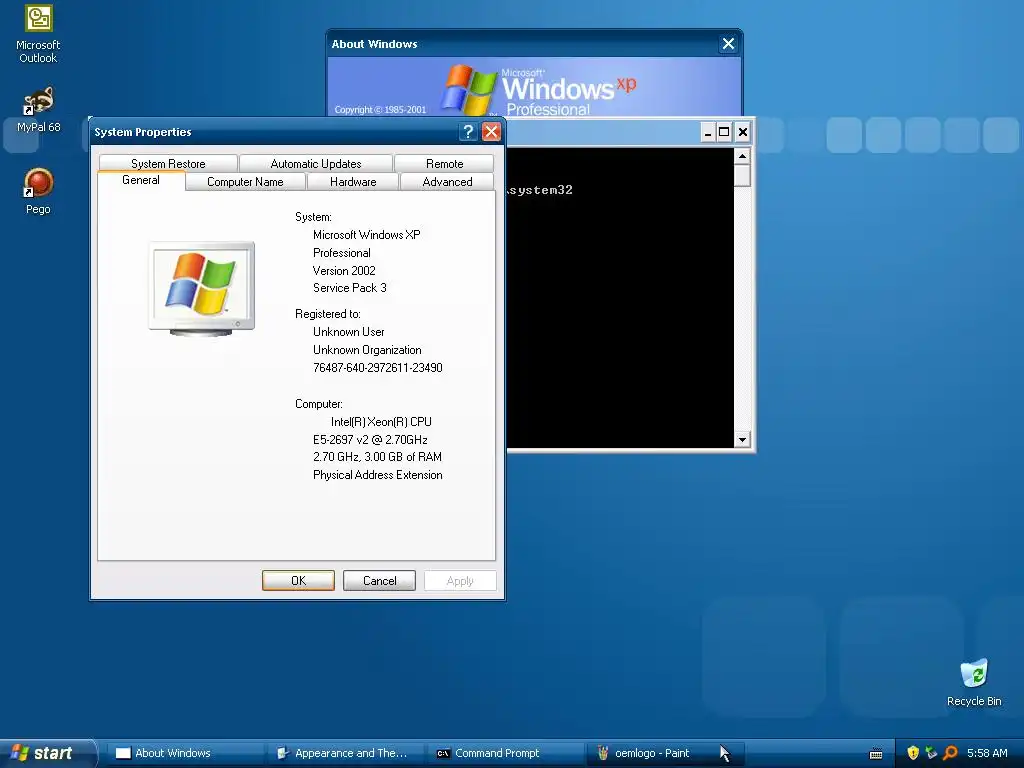This screenshot has height=768, width=1024.
Task: Click the Unknown Organization text
Action: 367,350
